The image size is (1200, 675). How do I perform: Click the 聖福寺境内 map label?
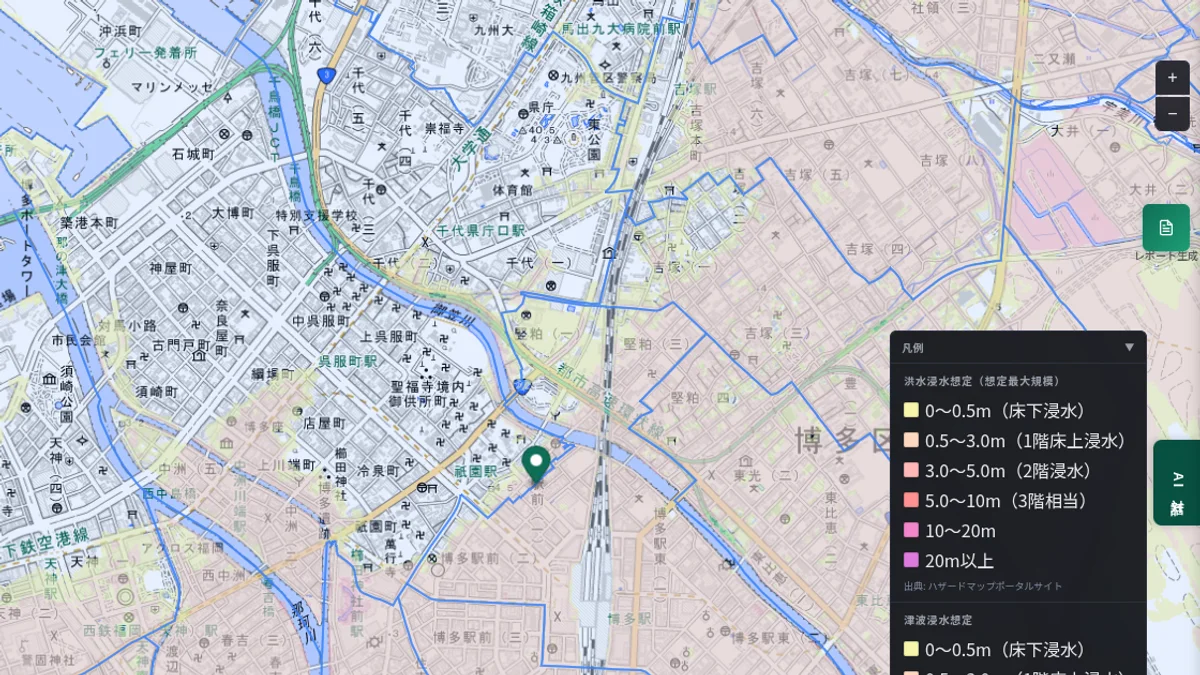pyautogui.click(x=427, y=385)
